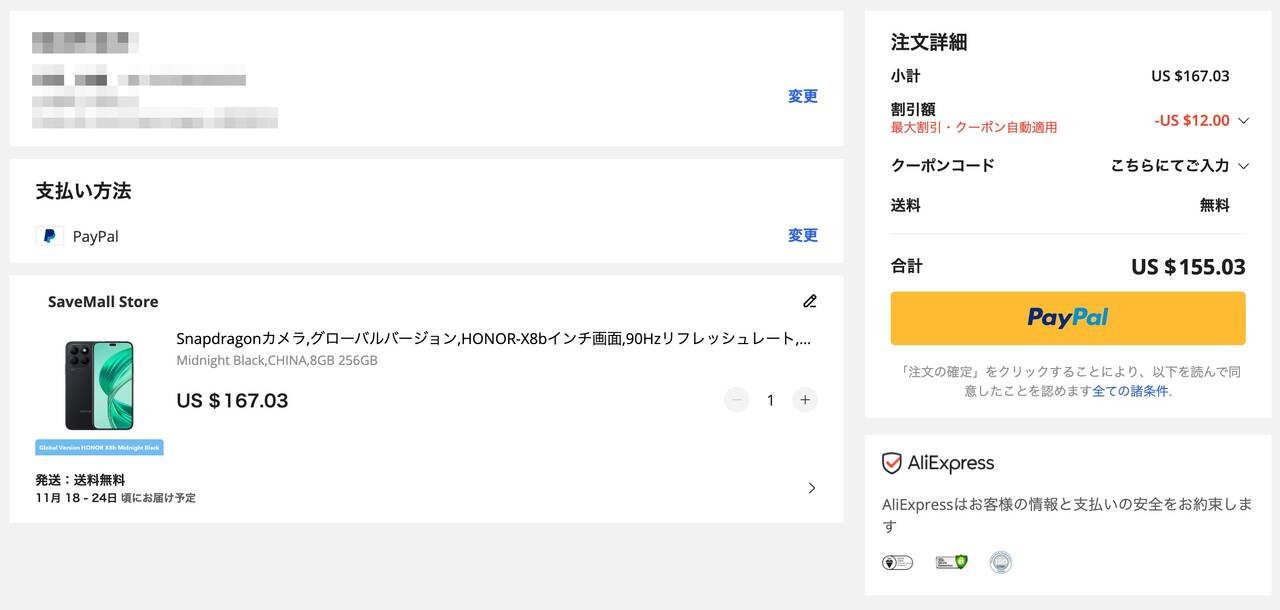The image size is (1280, 610).
Task: Open the クーポンコード entry dropdown
Action: point(1243,166)
